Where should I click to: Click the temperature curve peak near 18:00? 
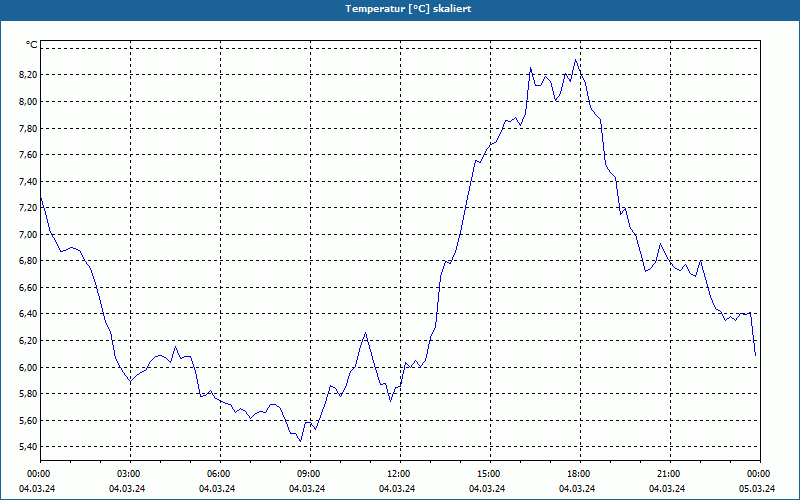coord(576,60)
